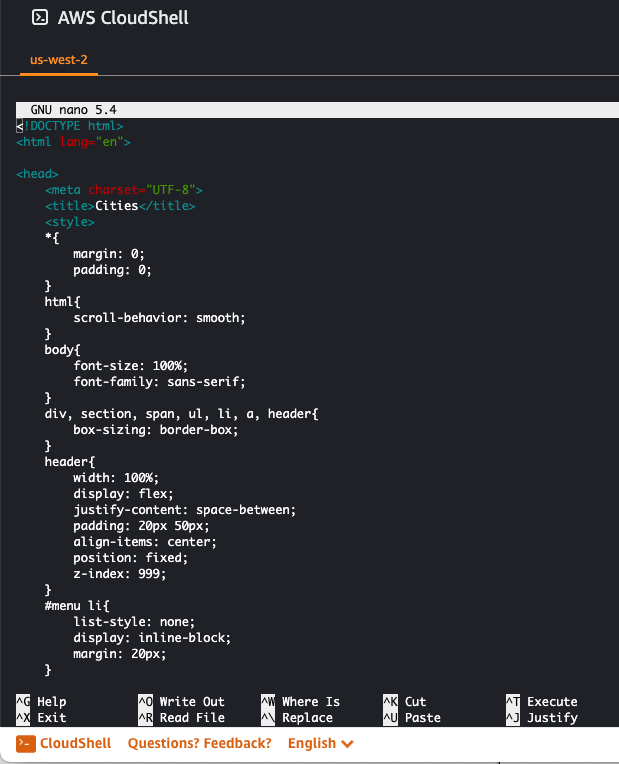Click the #menu li{ selector line
The image size is (619, 764).
point(77,606)
